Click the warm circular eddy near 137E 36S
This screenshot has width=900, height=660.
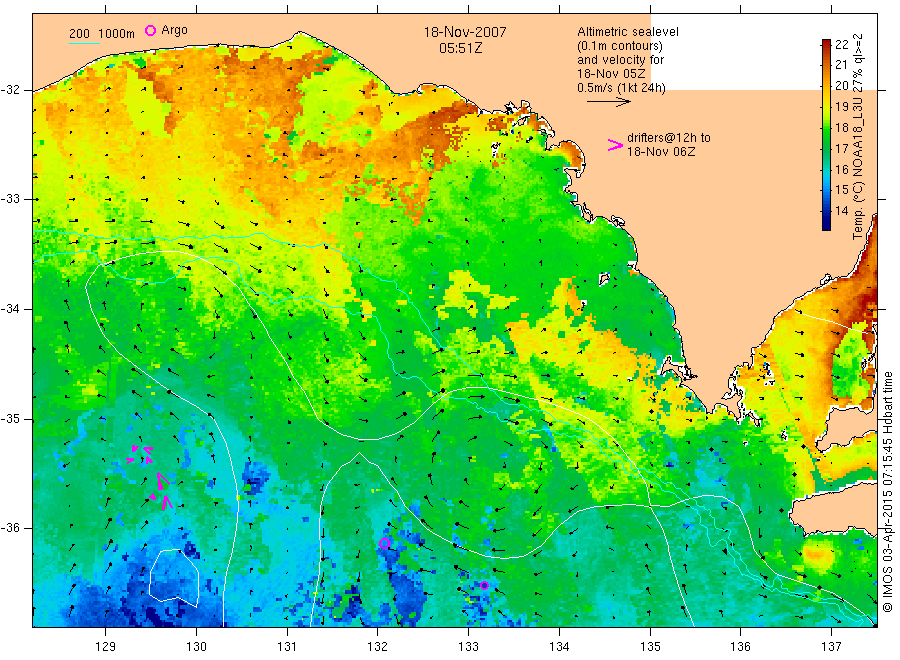pyautogui.click(x=817, y=555)
